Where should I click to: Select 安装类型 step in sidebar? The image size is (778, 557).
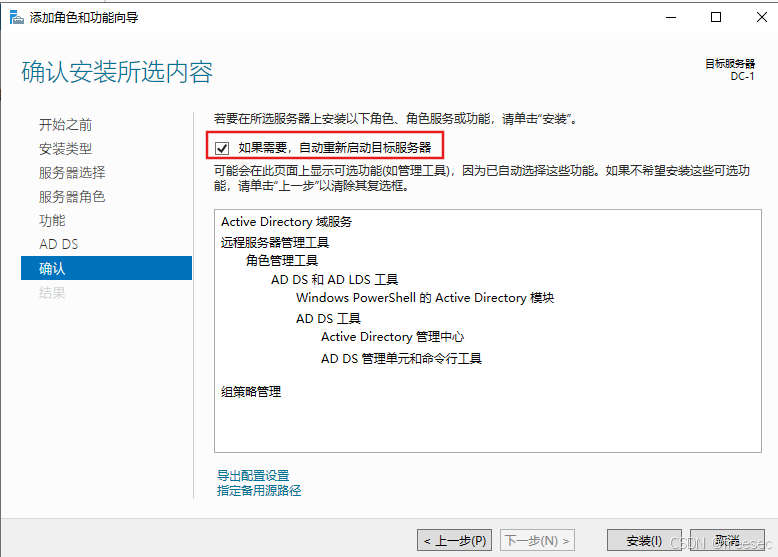tap(65, 148)
